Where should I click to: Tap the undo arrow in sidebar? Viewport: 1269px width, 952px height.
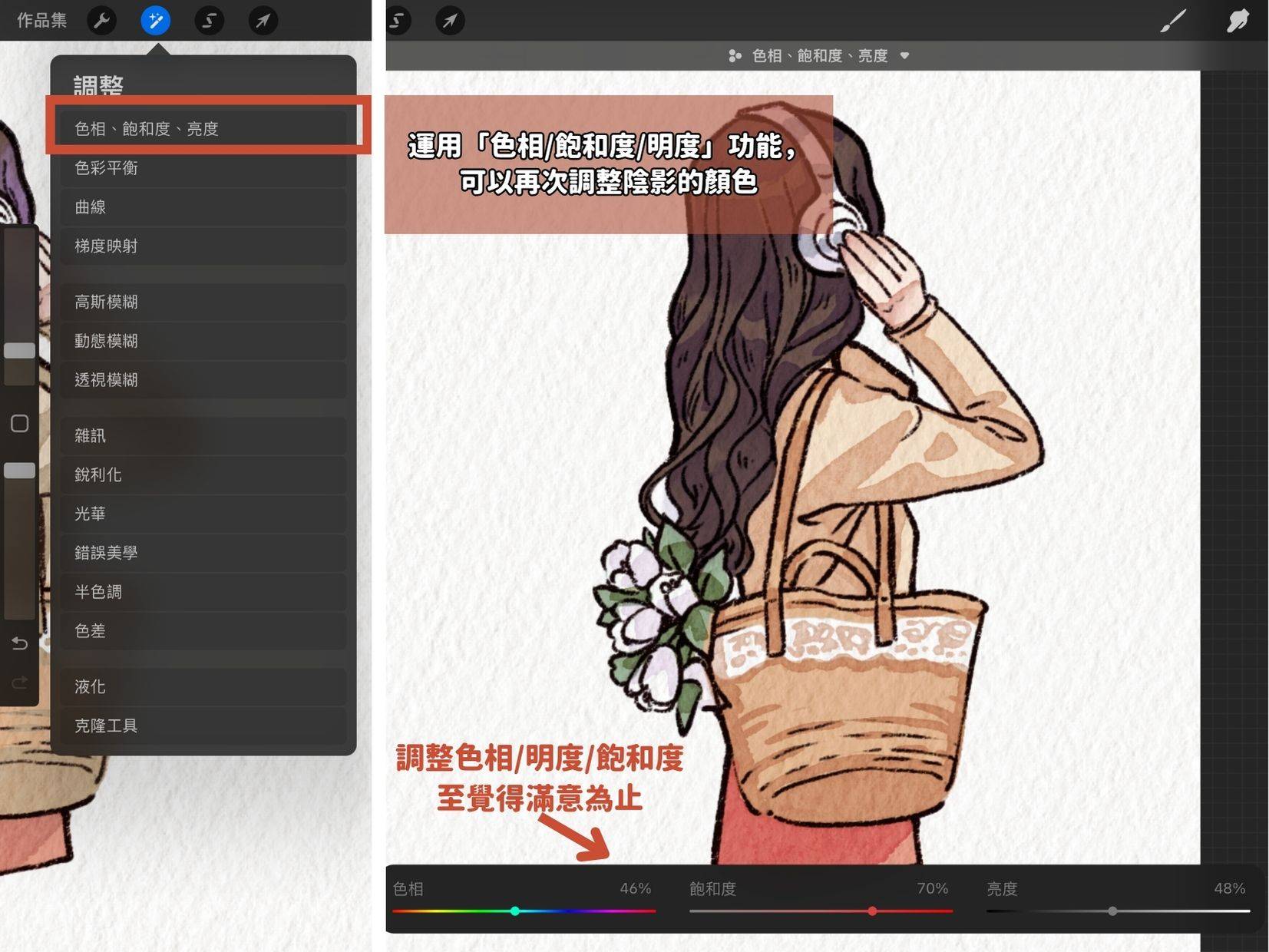click(20, 643)
